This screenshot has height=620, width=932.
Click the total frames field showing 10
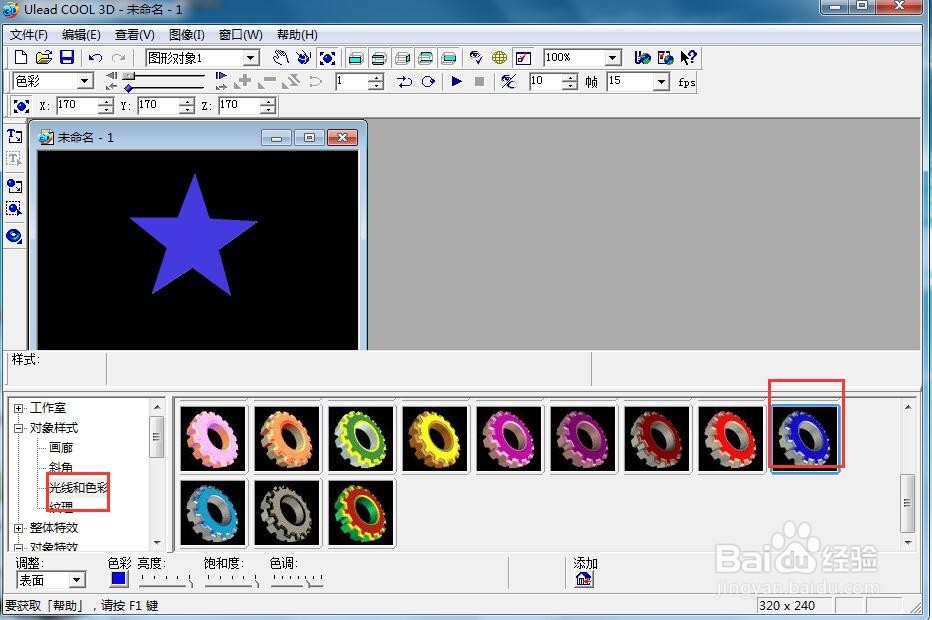coord(545,81)
